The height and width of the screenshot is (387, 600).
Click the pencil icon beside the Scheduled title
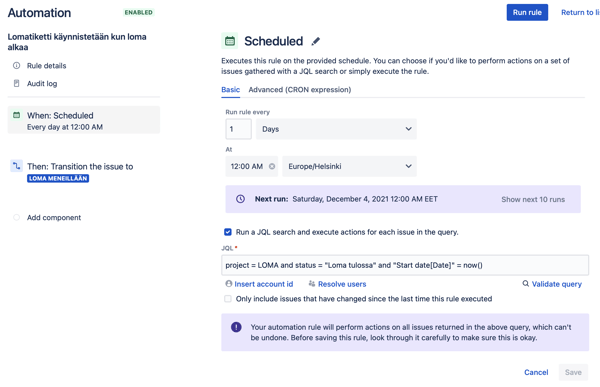(x=315, y=41)
